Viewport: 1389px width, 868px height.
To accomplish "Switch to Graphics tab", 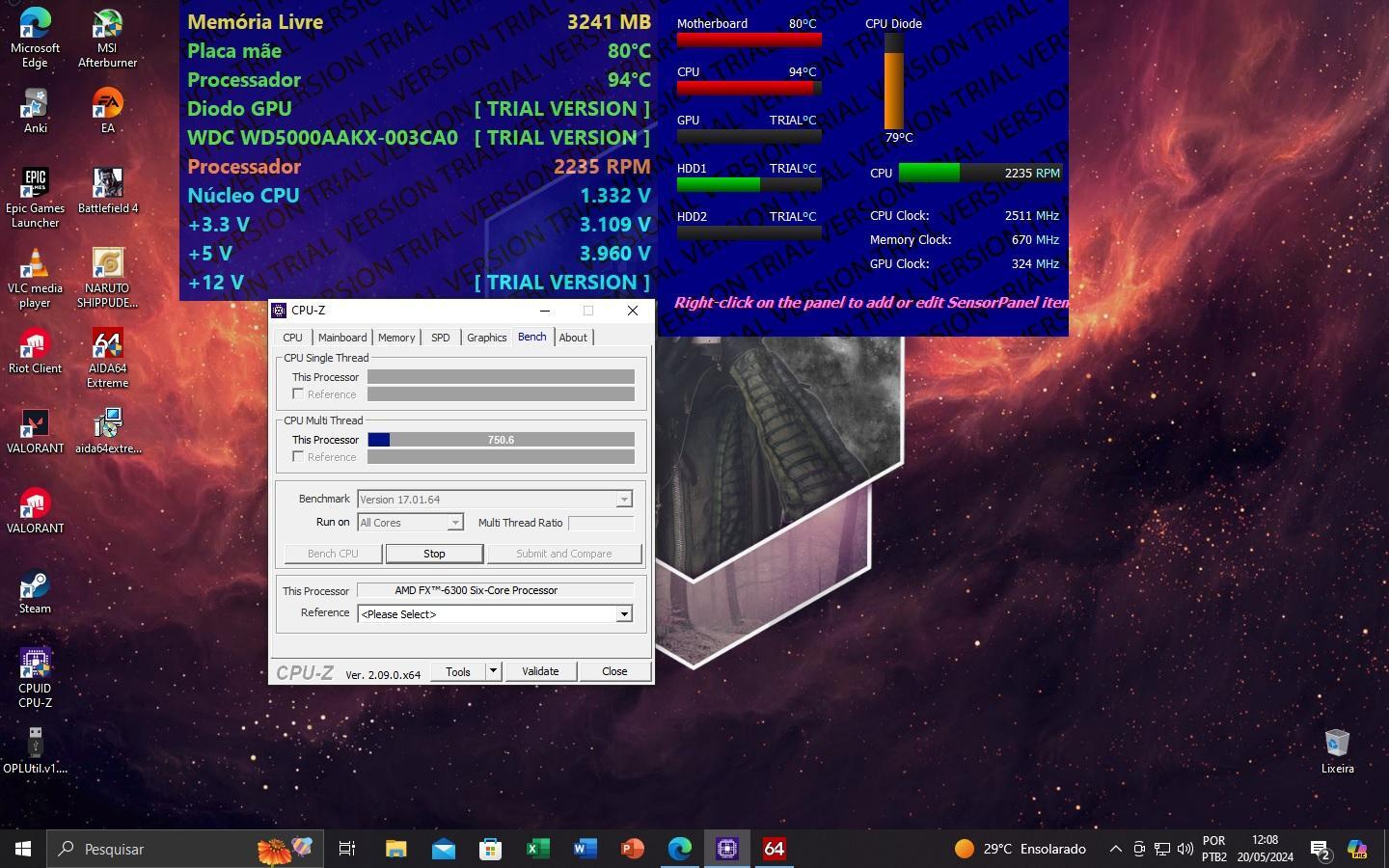I will tap(486, 338).
